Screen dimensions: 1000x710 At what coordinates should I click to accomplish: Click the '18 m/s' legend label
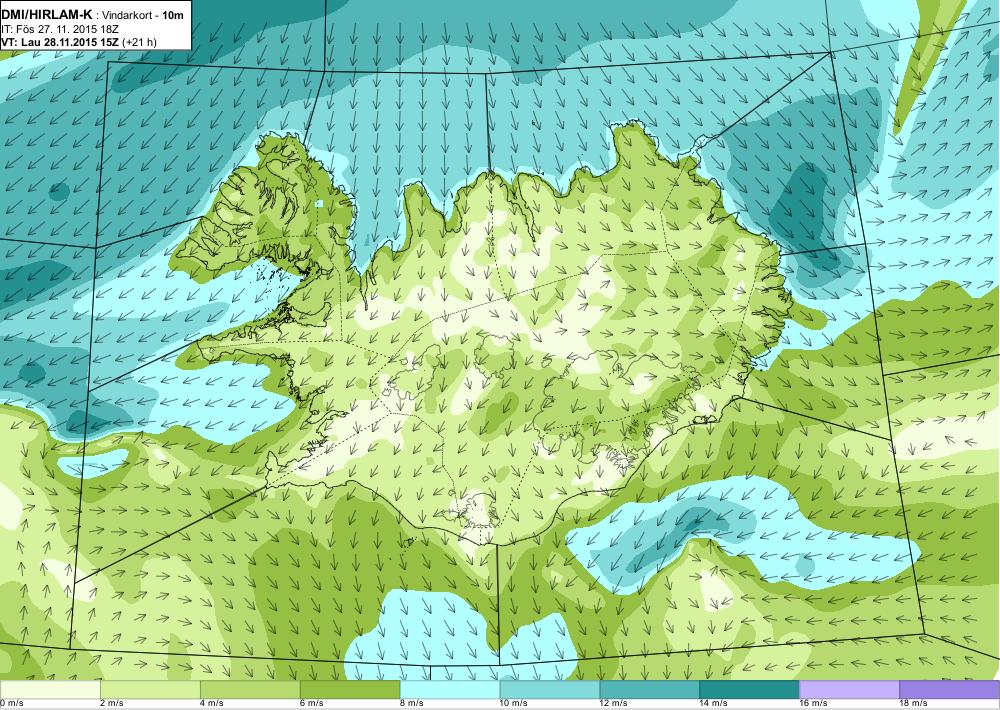click(x=913, y=704)
